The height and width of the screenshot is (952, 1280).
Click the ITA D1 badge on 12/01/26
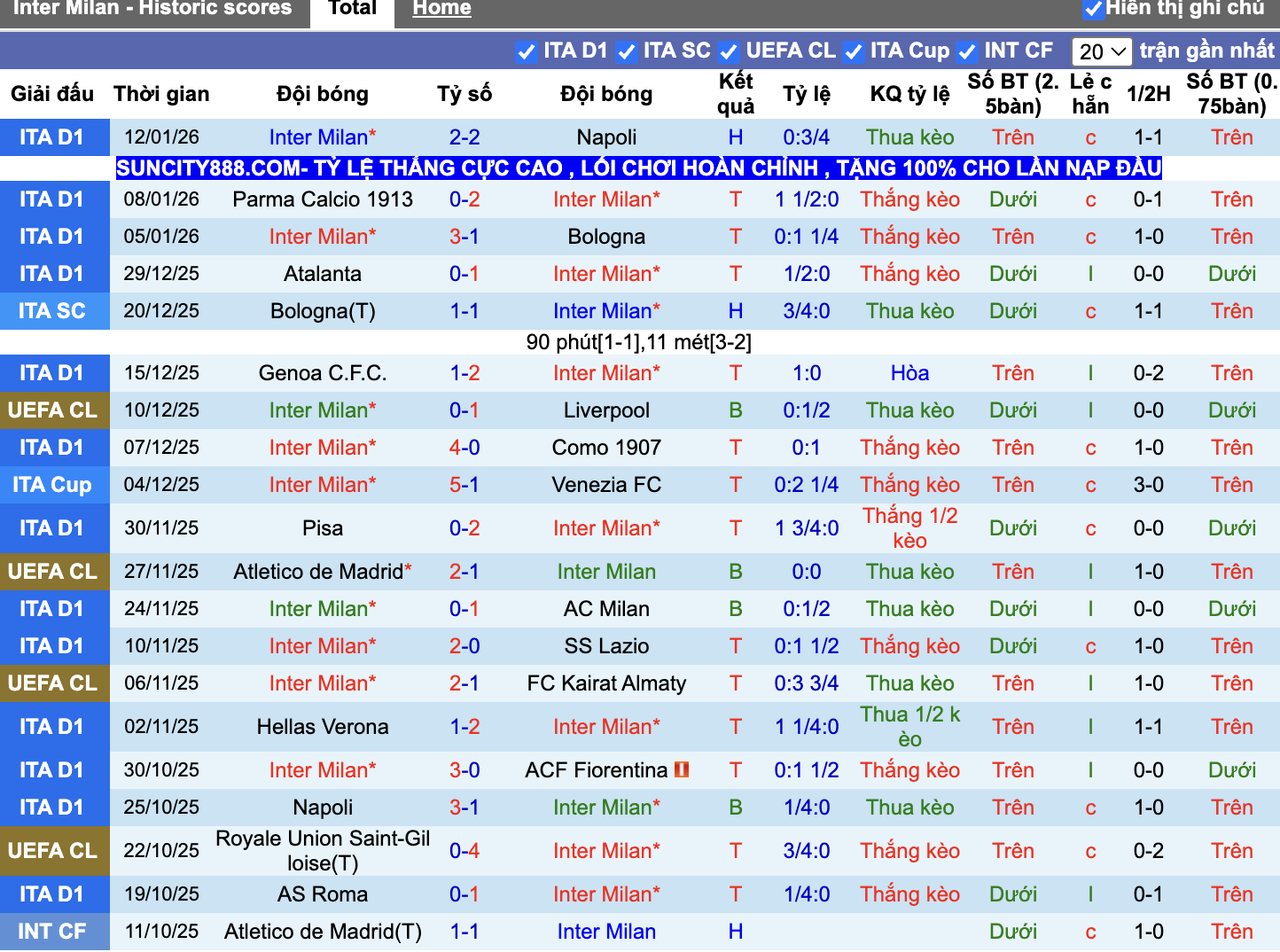coord(54,138)
